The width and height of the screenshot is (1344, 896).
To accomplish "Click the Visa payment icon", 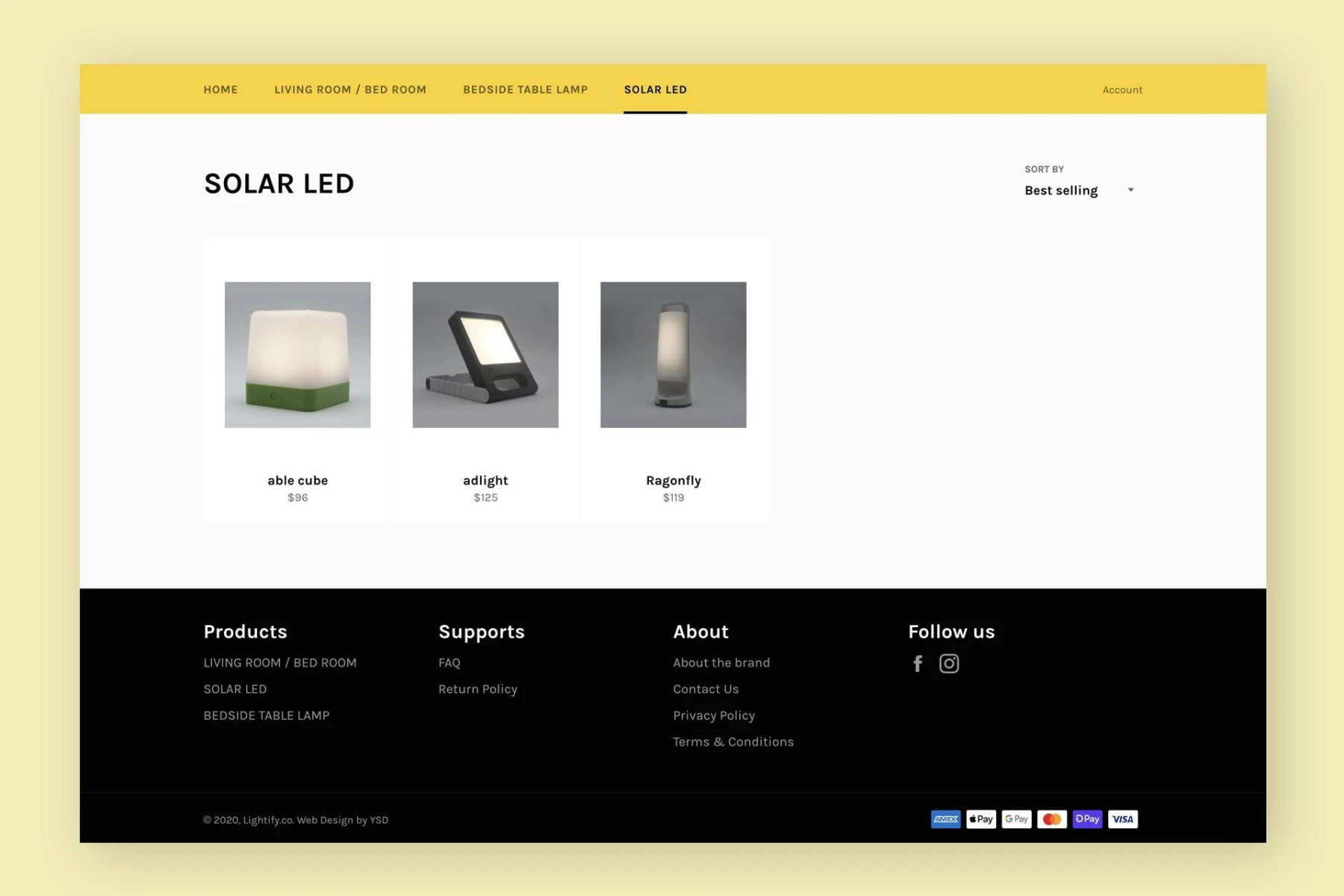I will 1123,819.
